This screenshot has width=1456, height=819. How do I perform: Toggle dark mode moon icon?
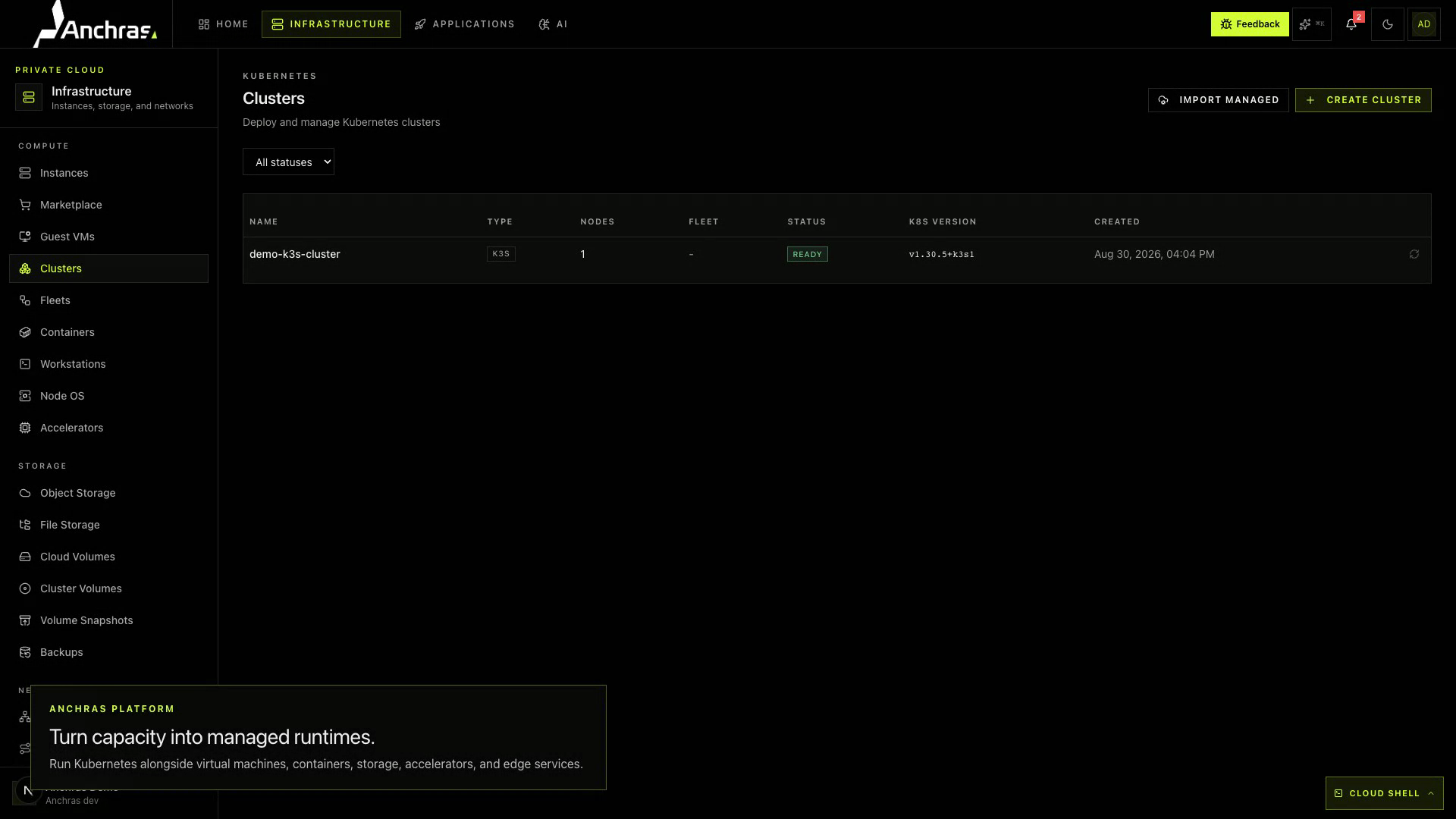coord(1388,24)
